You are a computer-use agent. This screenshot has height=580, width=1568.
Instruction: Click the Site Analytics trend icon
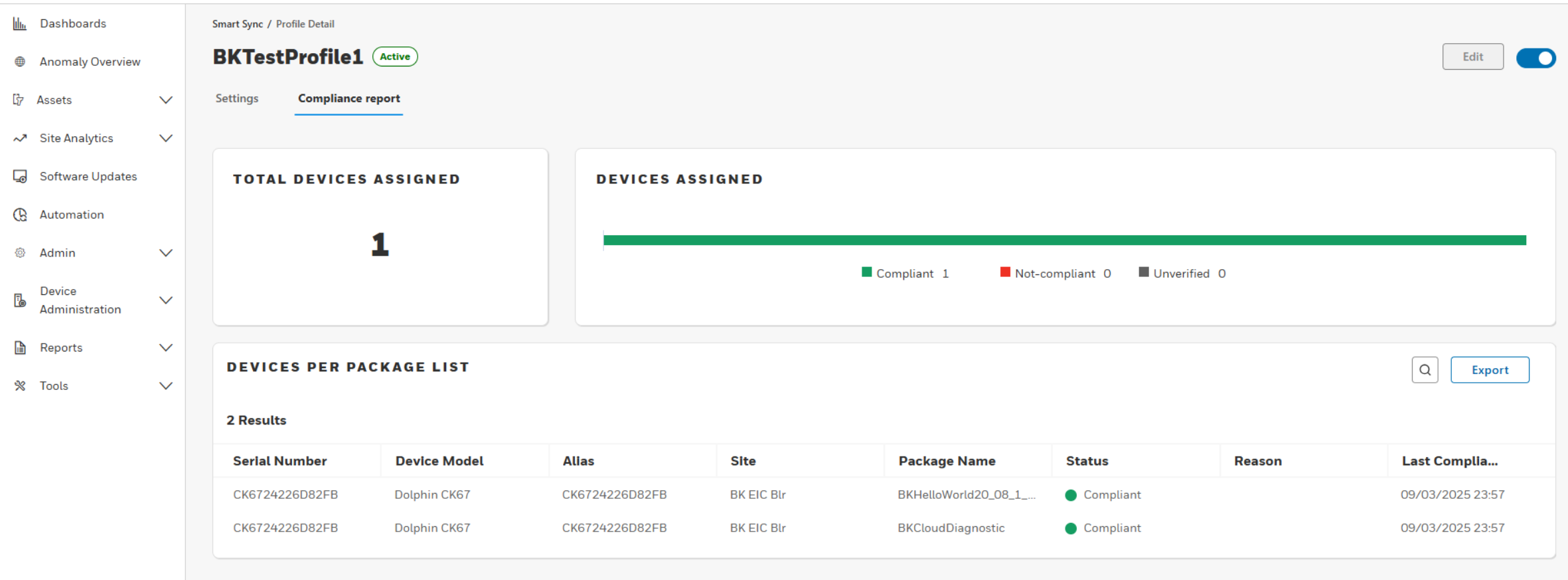[20, 138]
